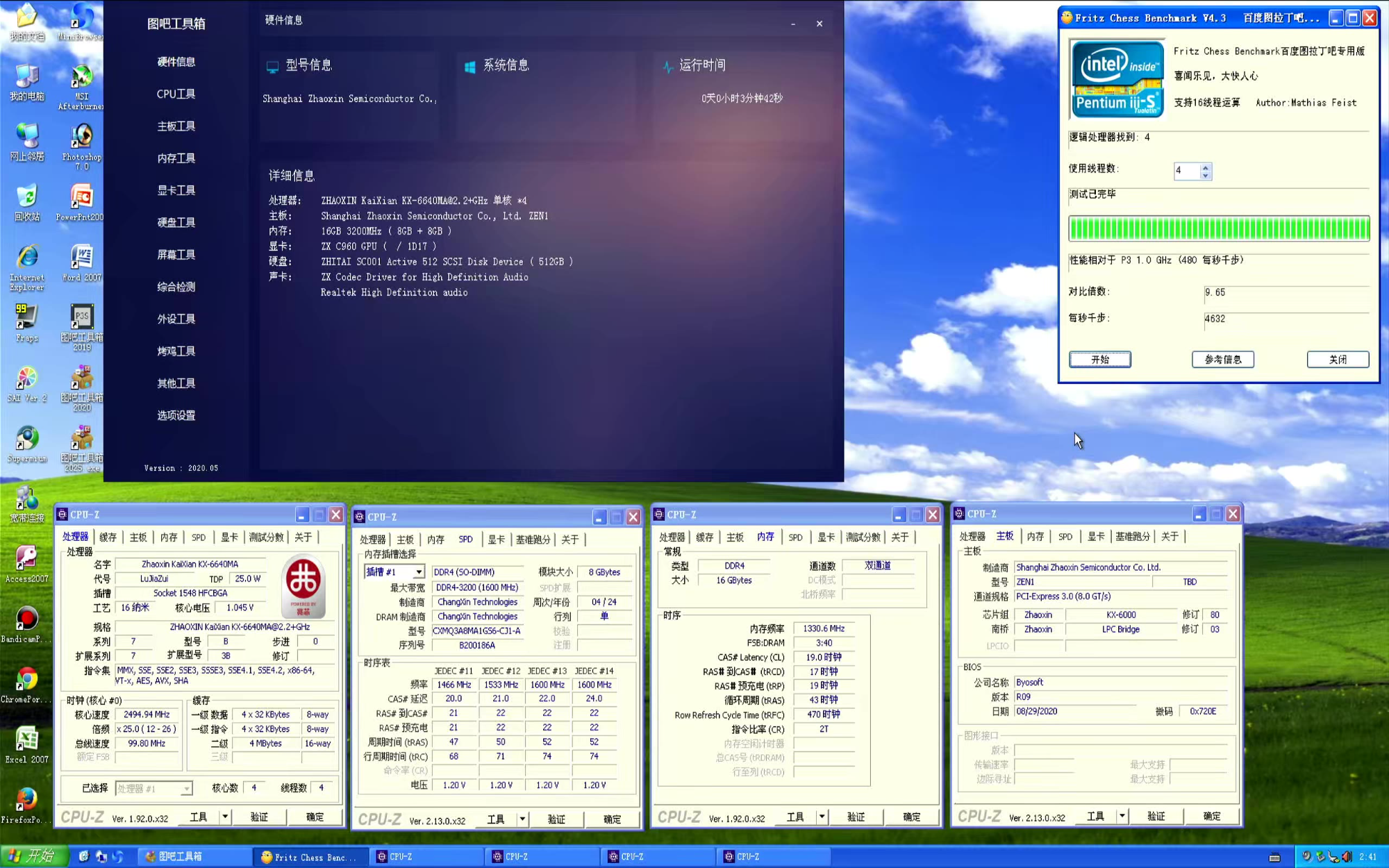Open CPU工具 in the 图吧工具箱 sidebar
1389x868 pixels.
pyautogui.click(x=176, y=94)
